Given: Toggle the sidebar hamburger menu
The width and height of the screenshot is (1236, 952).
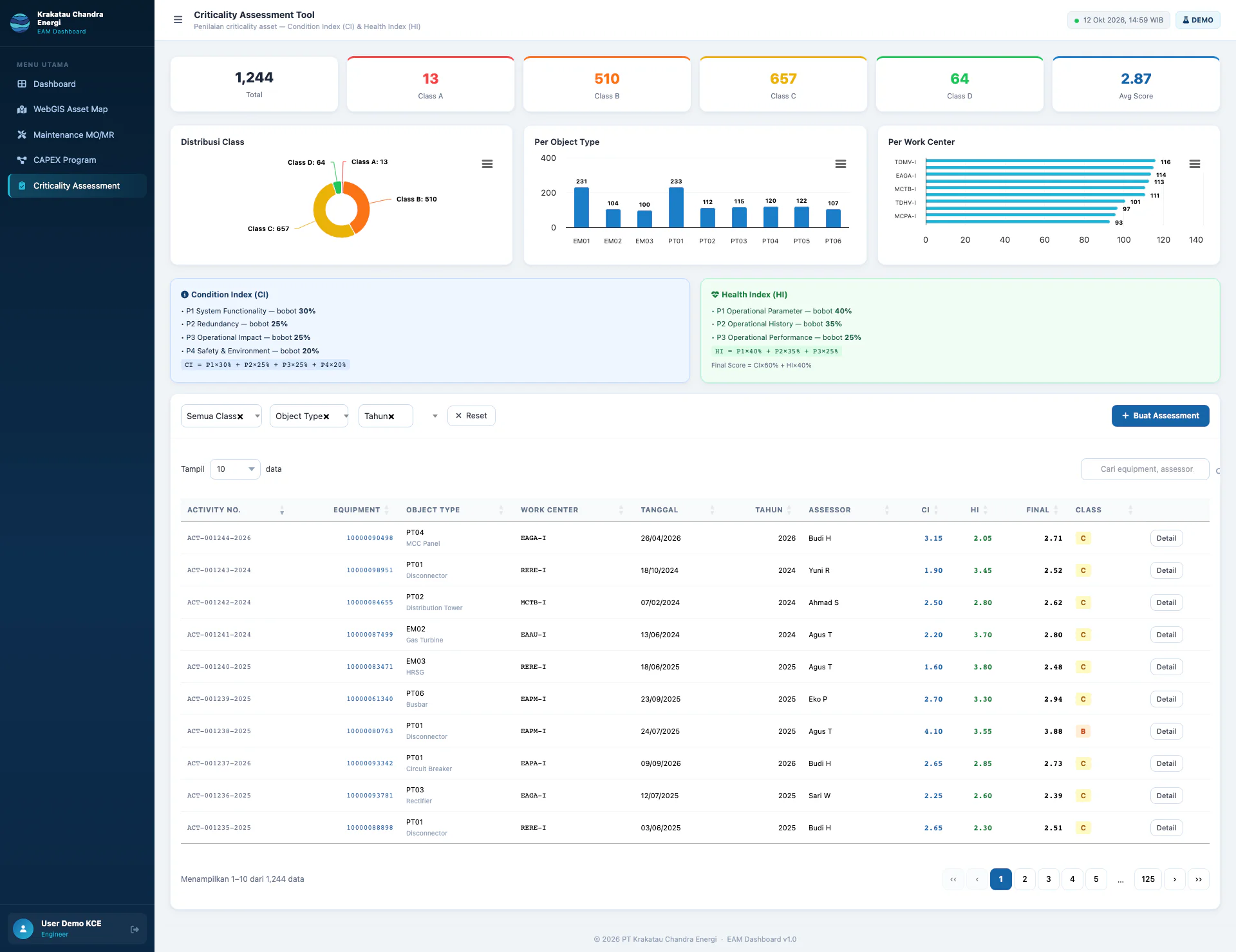Looking at the screenshot, I should click(x=178, y=20).
